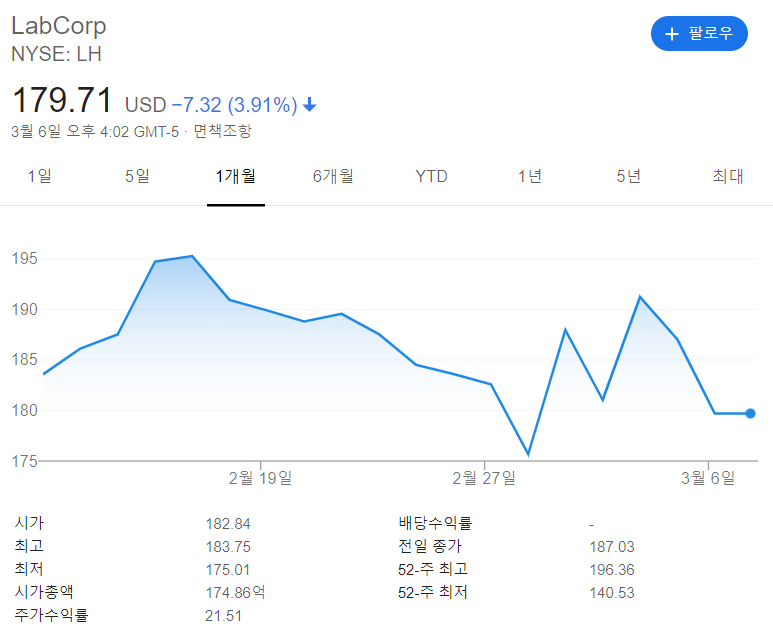Click the 175 y-axis label
The height and width of the screenshot is (632, 773).
point(25,461)
